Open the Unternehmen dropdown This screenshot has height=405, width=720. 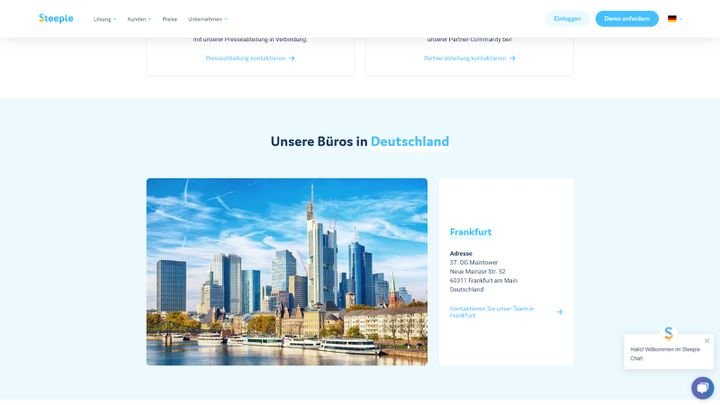[208, 19]
